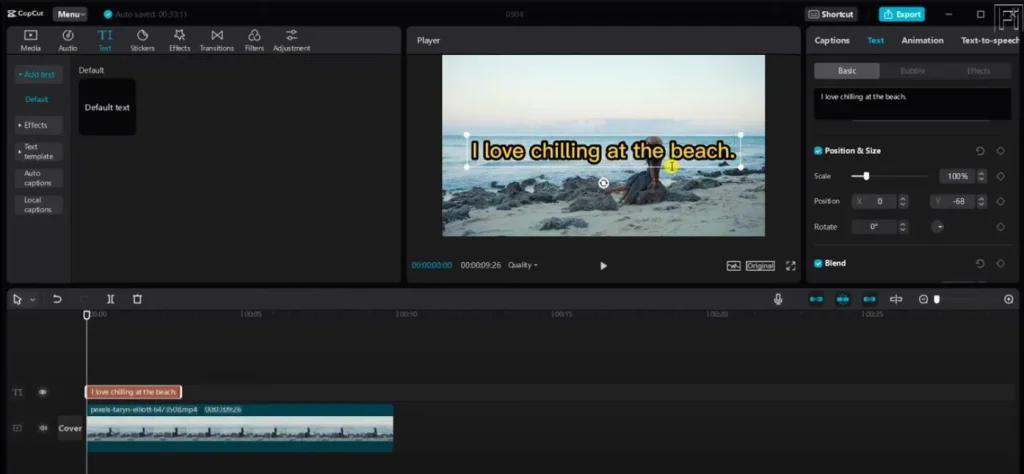
Task: Select the Bubble sub-tab
Action: [911, 71]
